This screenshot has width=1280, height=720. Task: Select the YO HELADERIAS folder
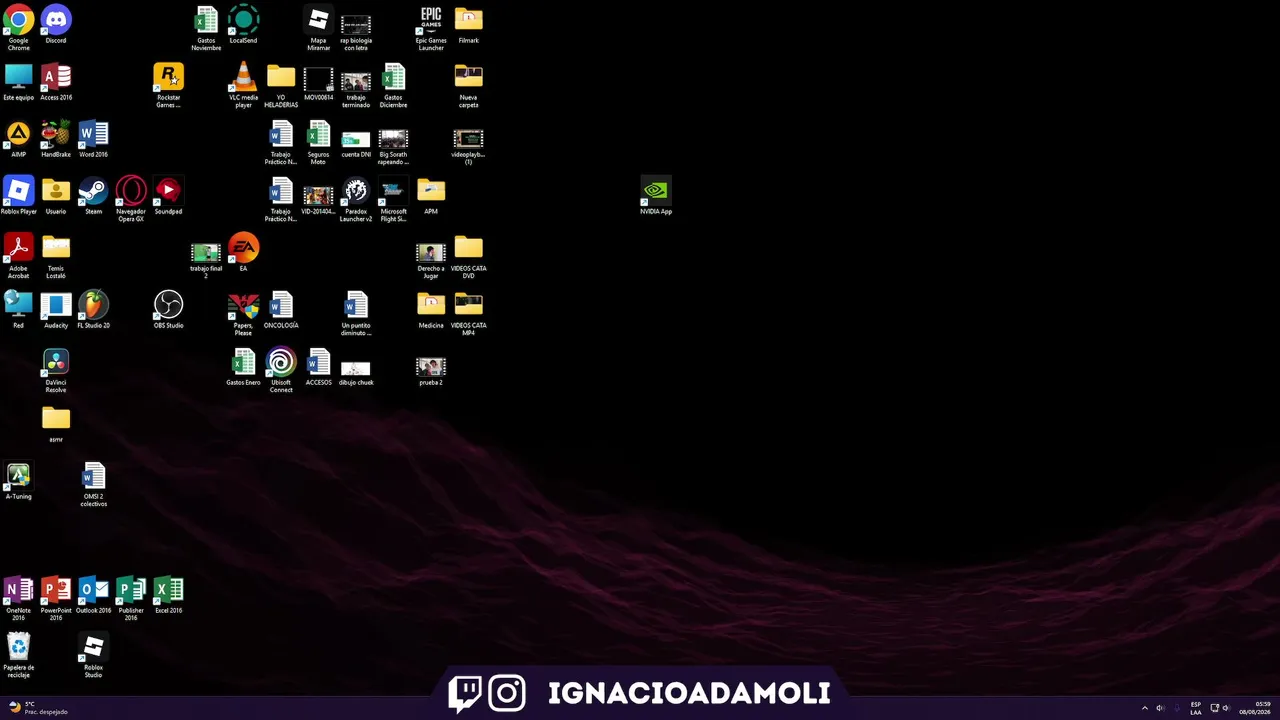tap(281, 77)
